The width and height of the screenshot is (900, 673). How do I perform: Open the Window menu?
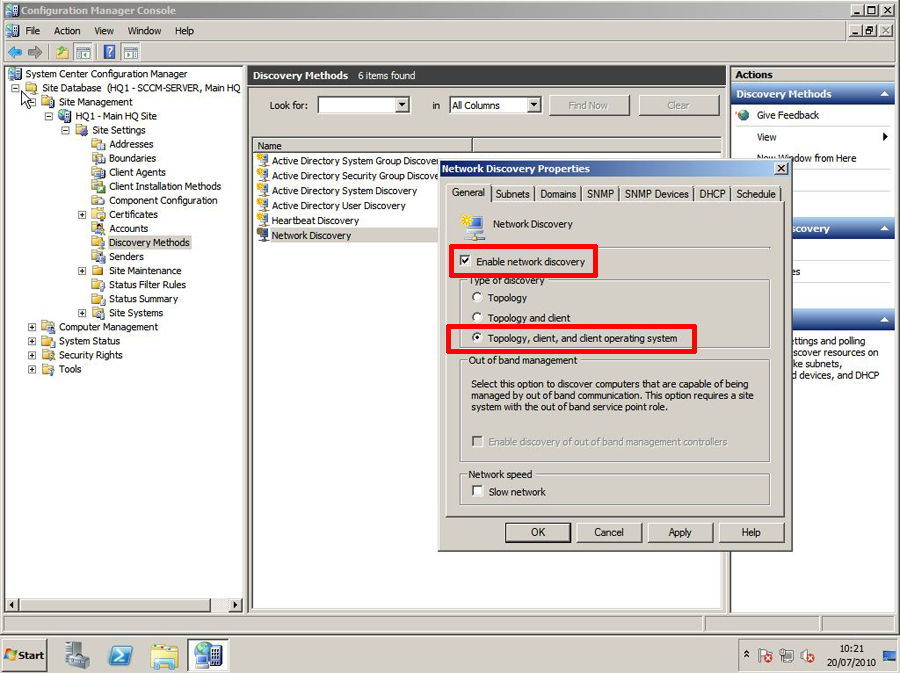pos(144,31)
